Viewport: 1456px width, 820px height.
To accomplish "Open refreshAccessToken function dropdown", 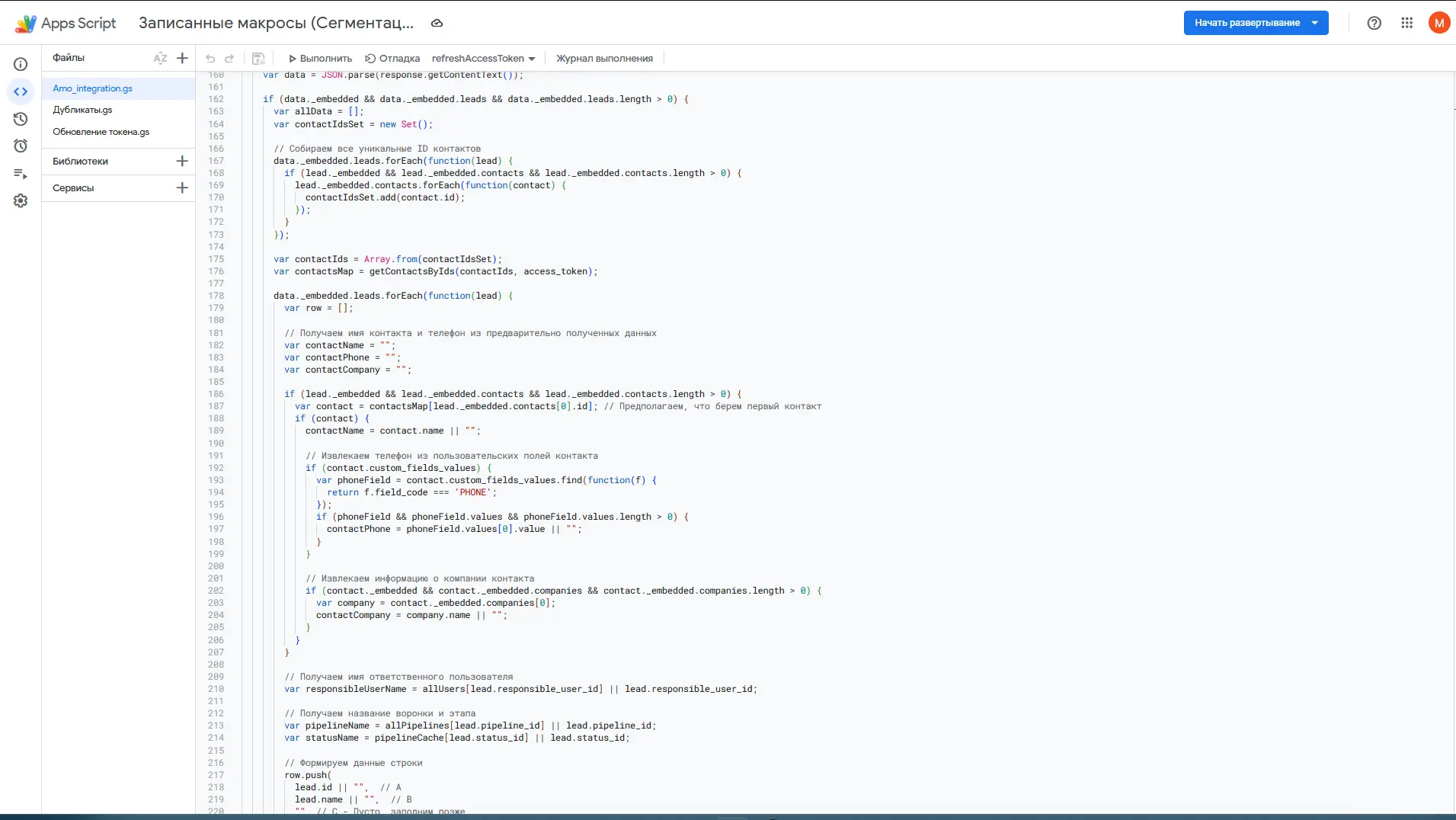I will coord(483,59).
